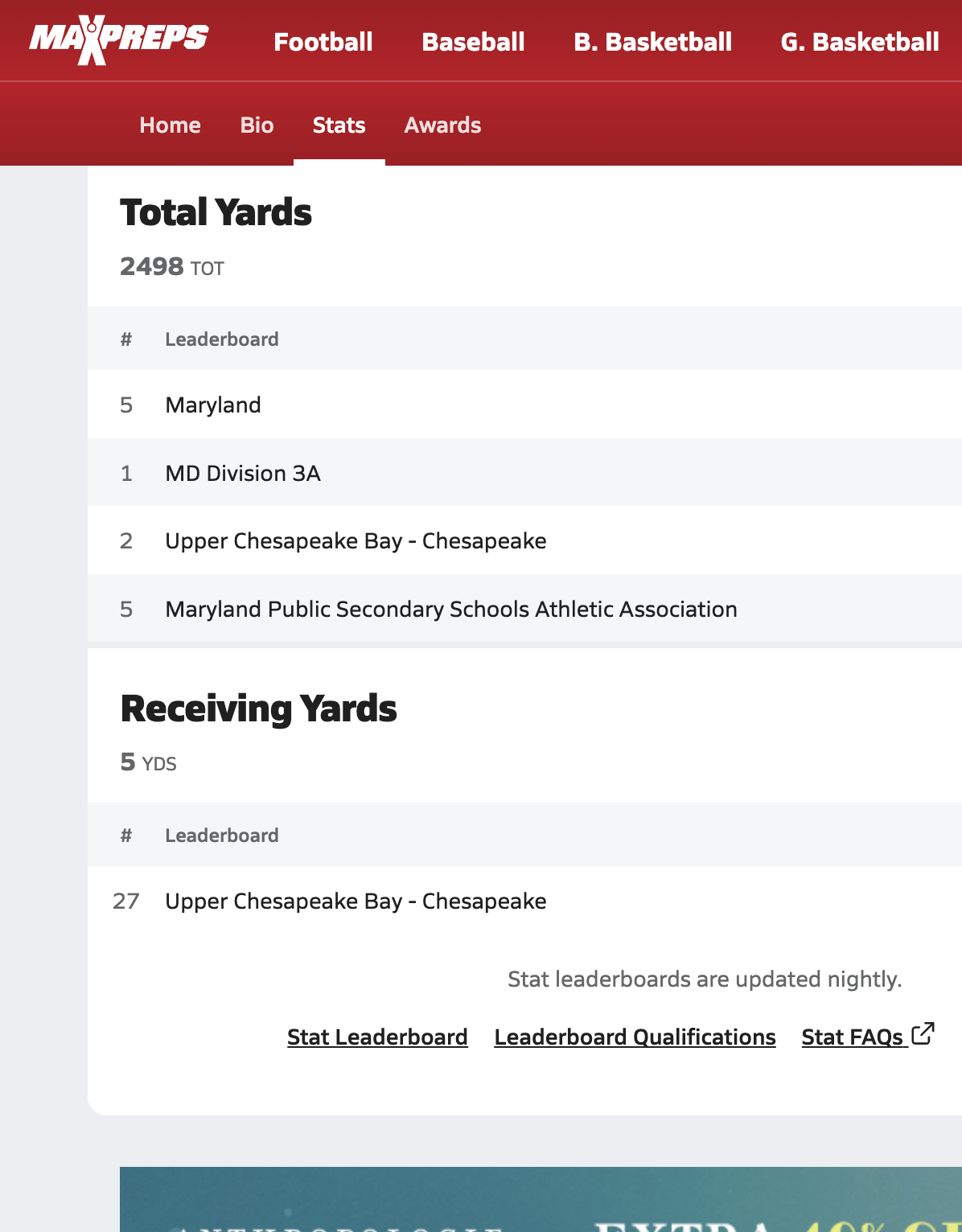Click the MaxPreps logo
962x1232 pixels.
[119, 41]
